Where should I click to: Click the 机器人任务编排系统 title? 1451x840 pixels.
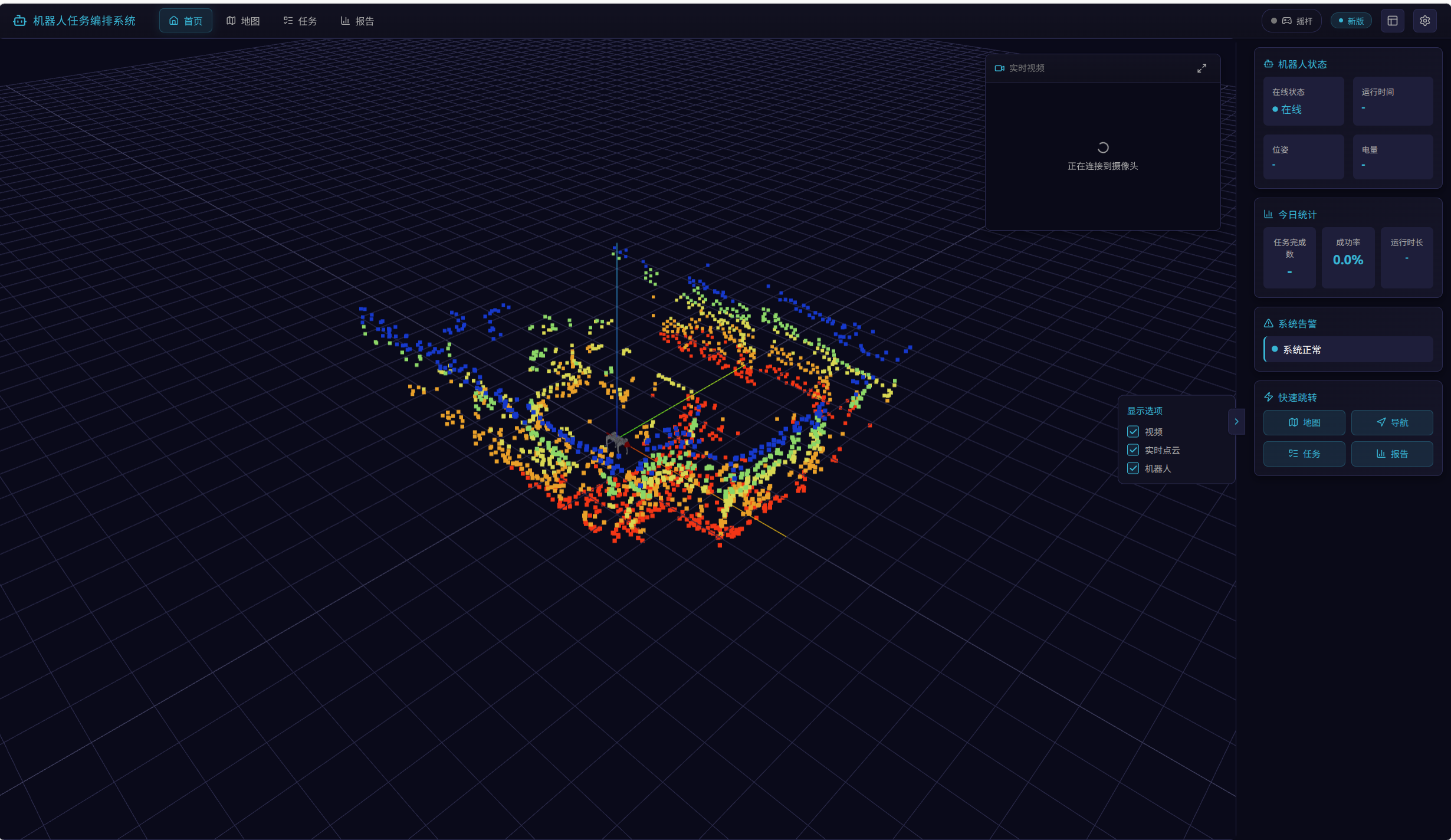click(84, 21)
